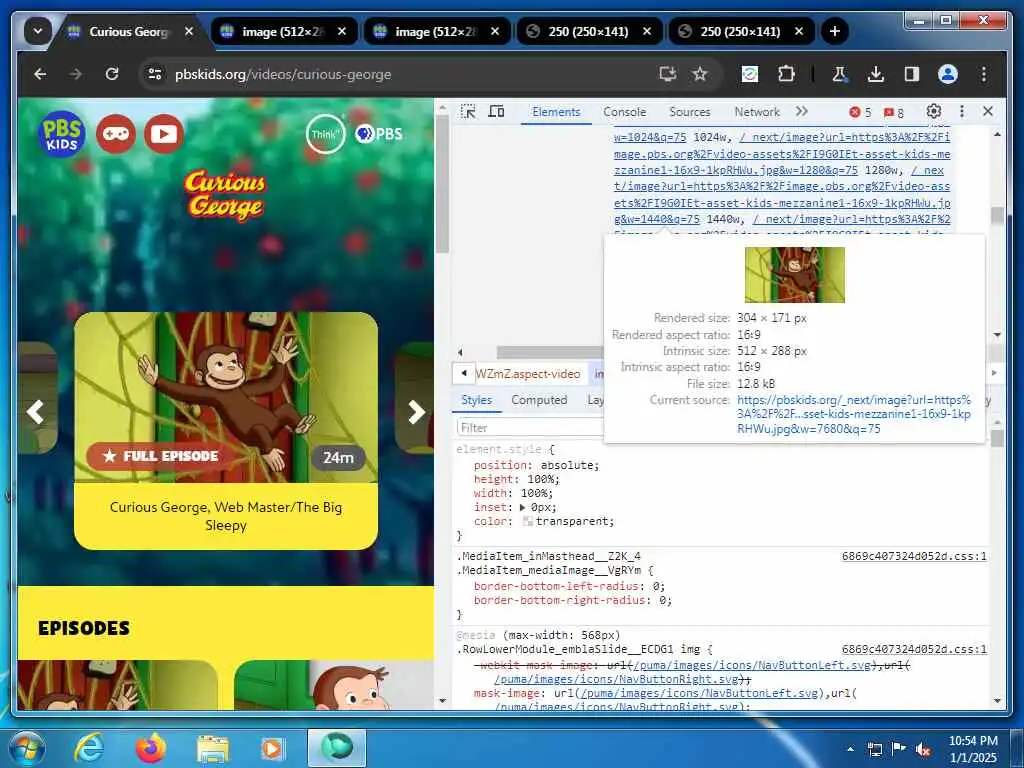Click the Elements horizontal scrollbar
This screenshot has height=768, width=1024.
[x=549, y=353]
